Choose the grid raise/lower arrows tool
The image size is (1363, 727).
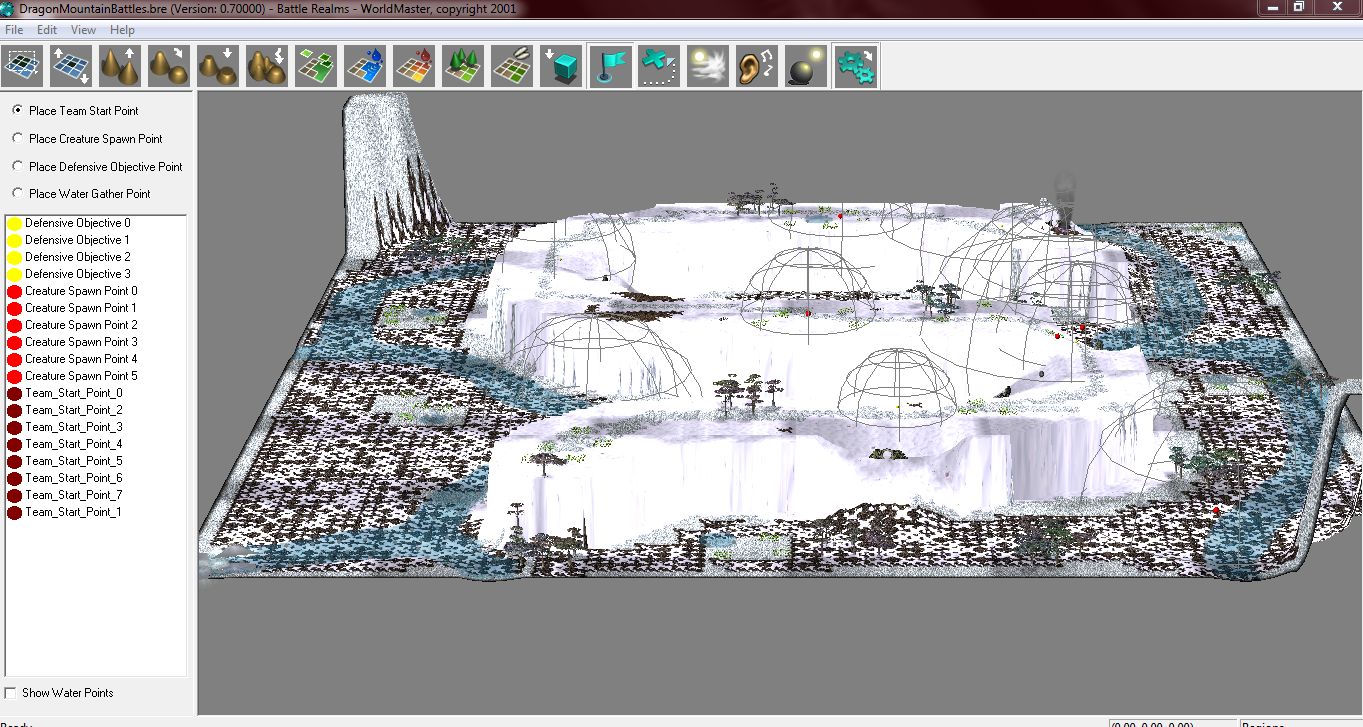click(x=71, y=66)
